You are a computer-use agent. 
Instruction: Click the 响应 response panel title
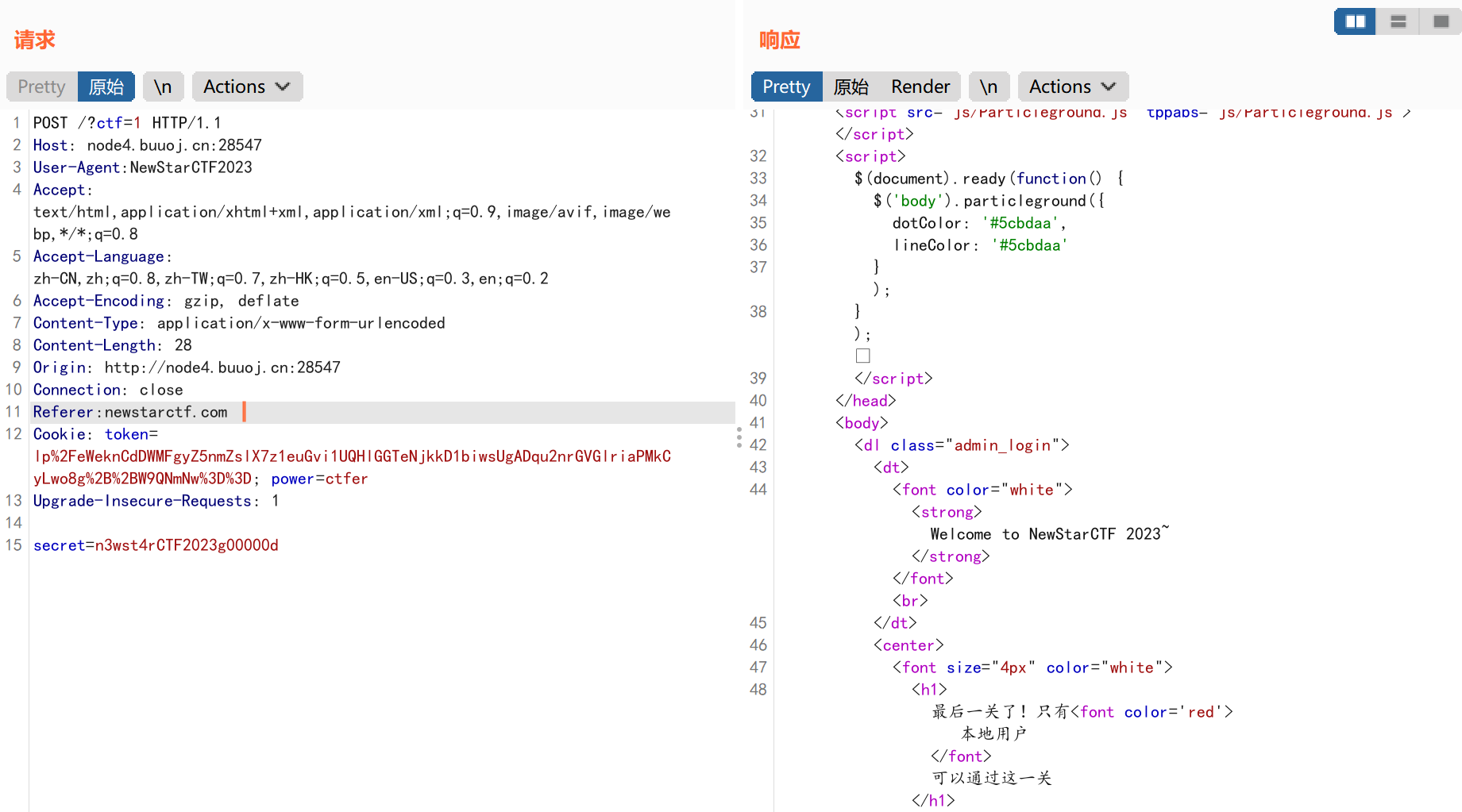tap(780, 40)
